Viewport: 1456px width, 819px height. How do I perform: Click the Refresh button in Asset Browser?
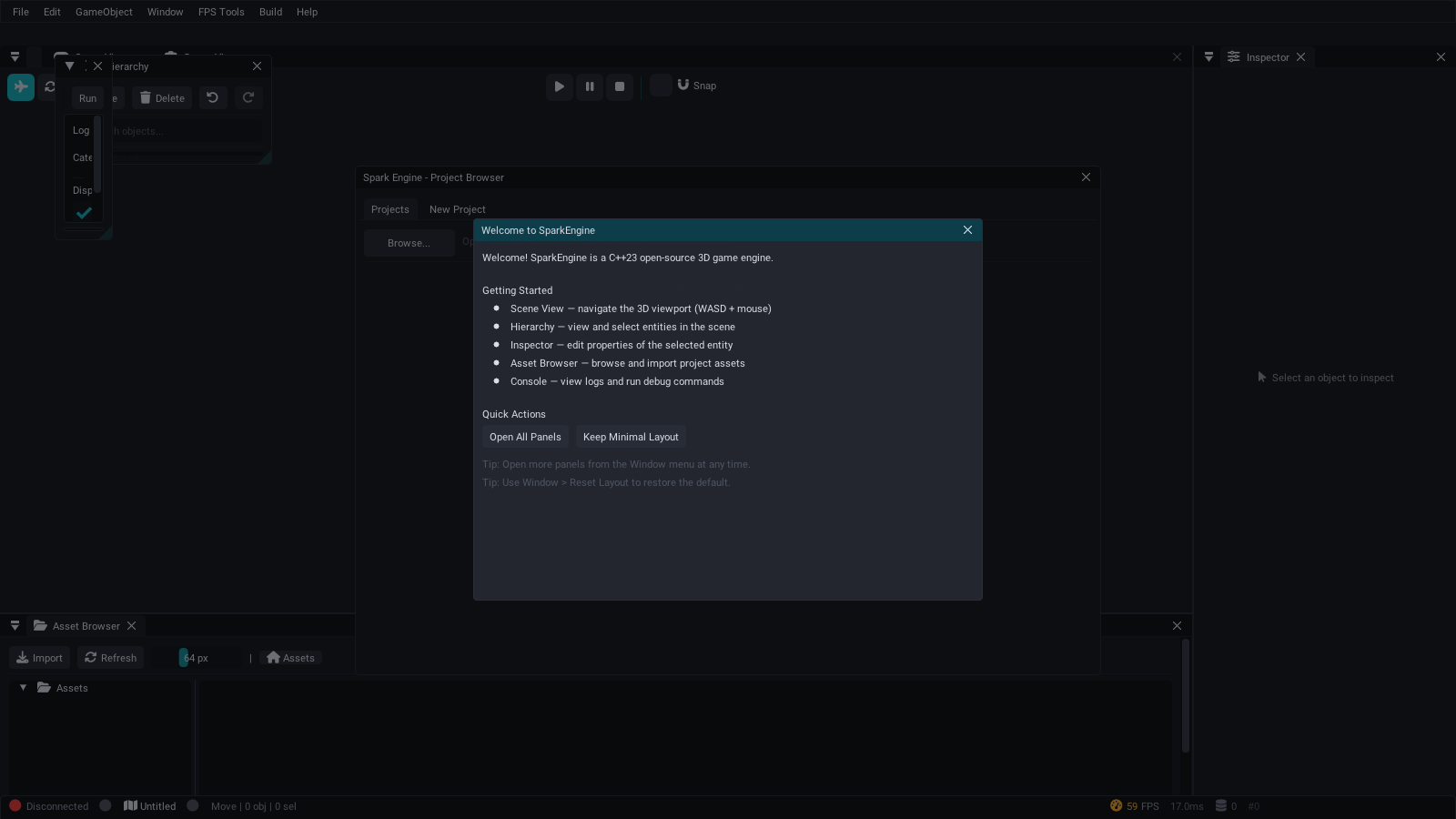click(110, 658)
